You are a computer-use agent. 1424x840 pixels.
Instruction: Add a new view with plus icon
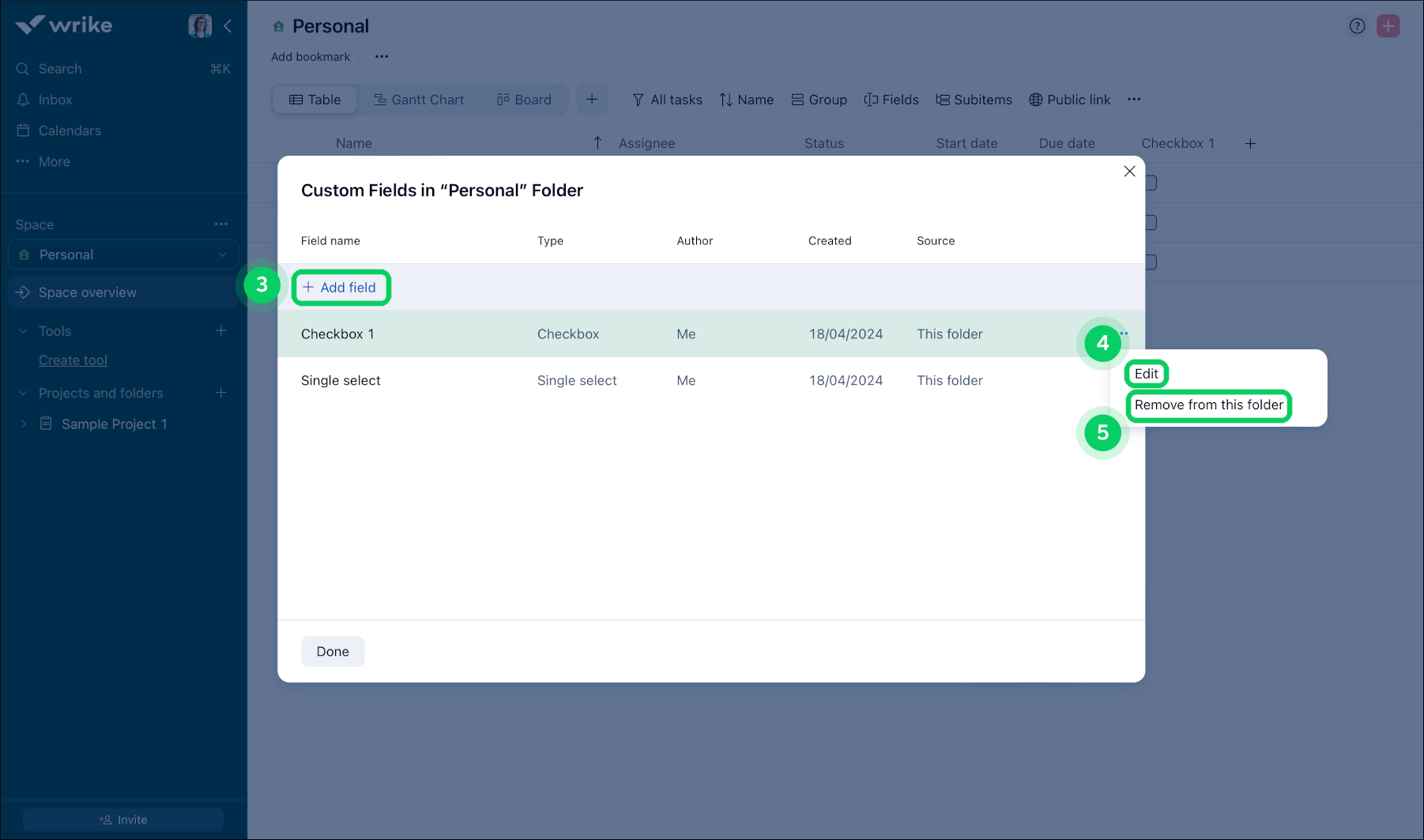click(592, 100)
